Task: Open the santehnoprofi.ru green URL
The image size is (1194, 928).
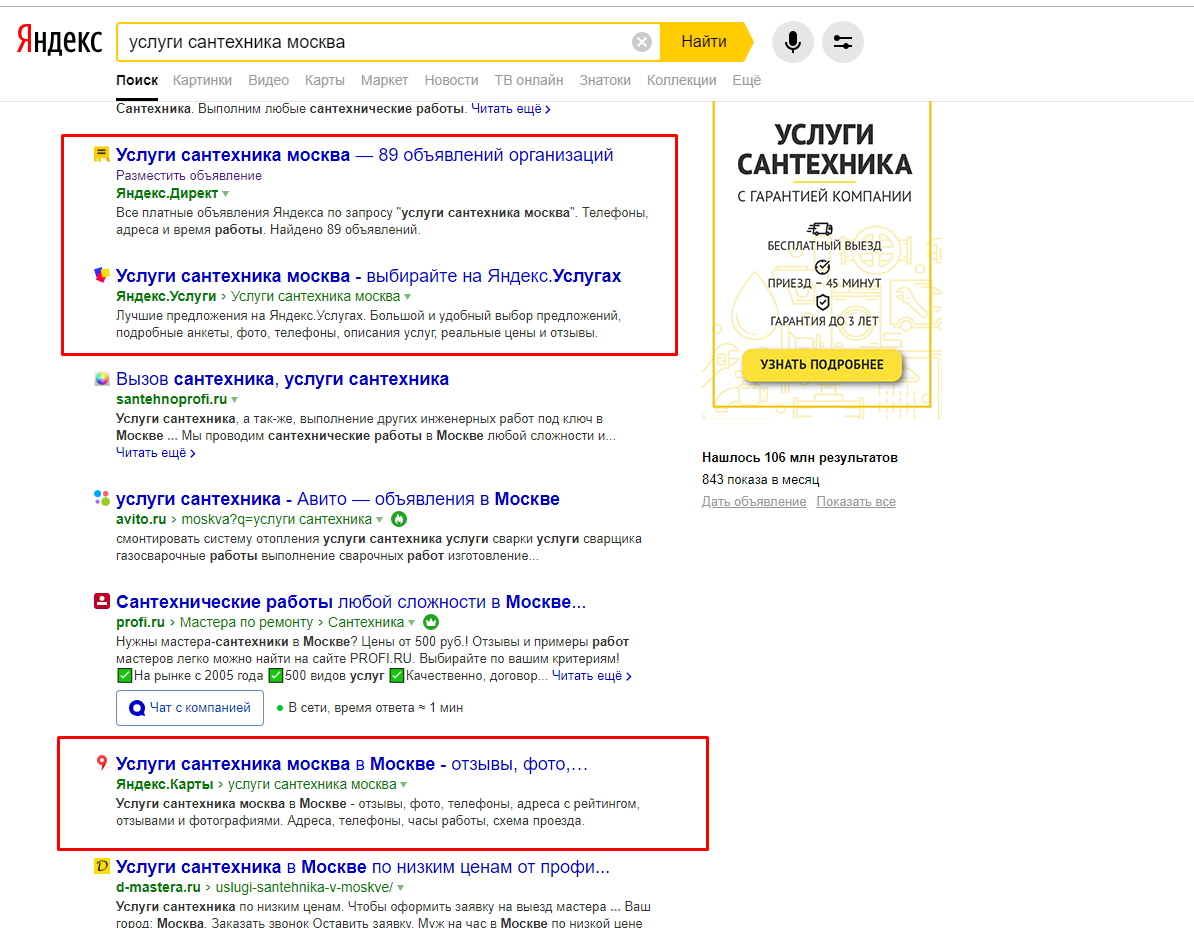Action: pyautogui.click(x=171, y=399)
